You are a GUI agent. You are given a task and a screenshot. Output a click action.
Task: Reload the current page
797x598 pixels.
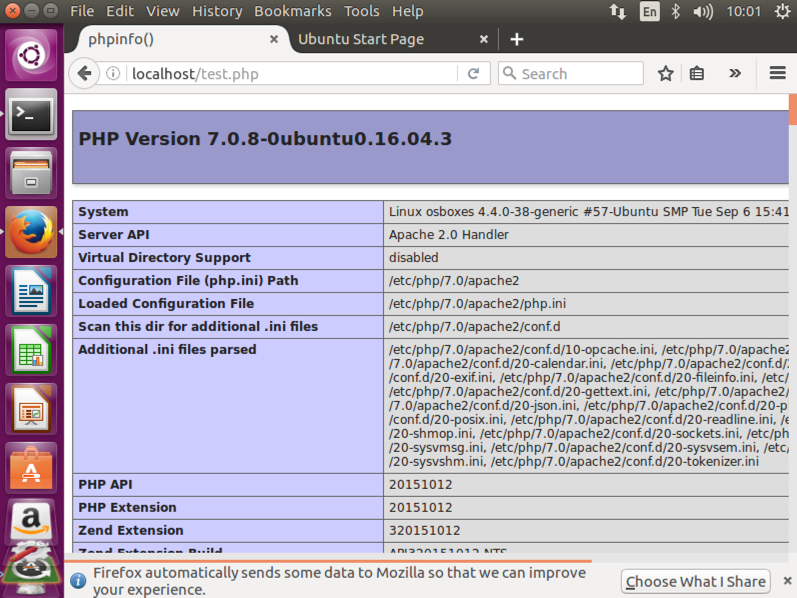pyautogui.click(x=473, y=74)
